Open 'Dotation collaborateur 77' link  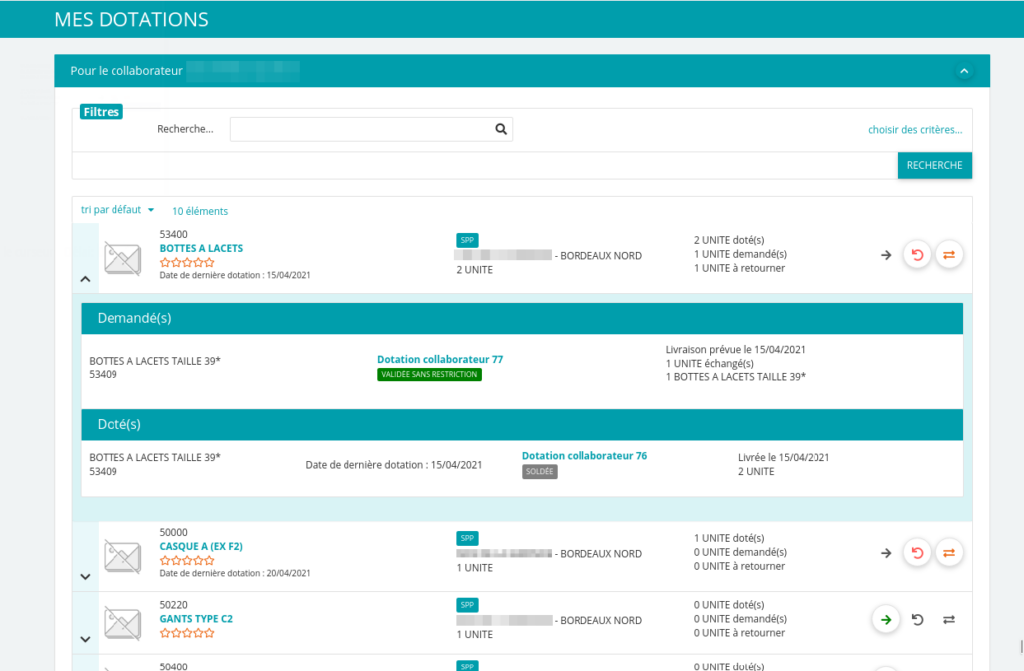438,359
